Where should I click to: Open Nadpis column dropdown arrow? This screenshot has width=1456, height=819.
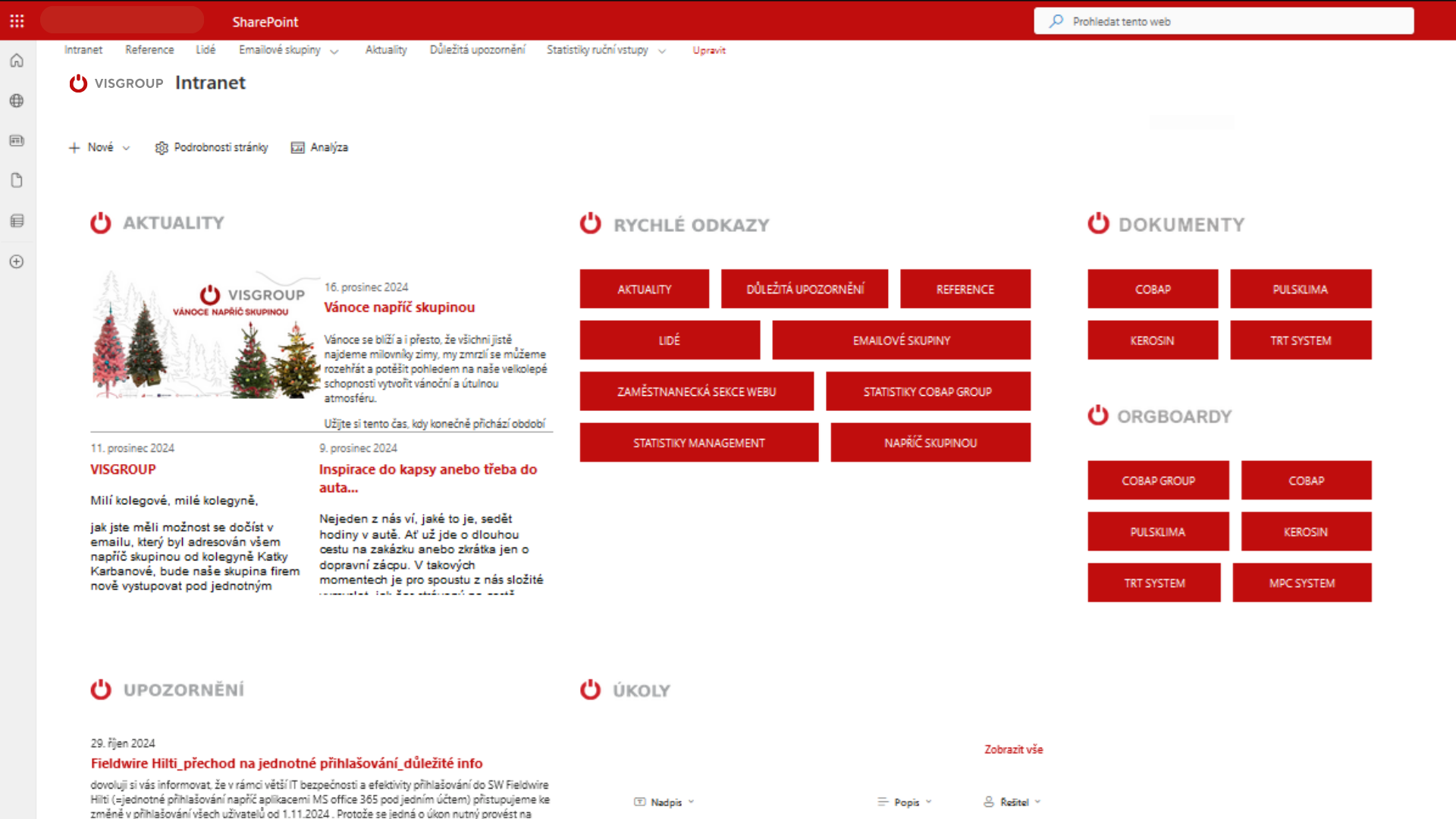(691, 802)
